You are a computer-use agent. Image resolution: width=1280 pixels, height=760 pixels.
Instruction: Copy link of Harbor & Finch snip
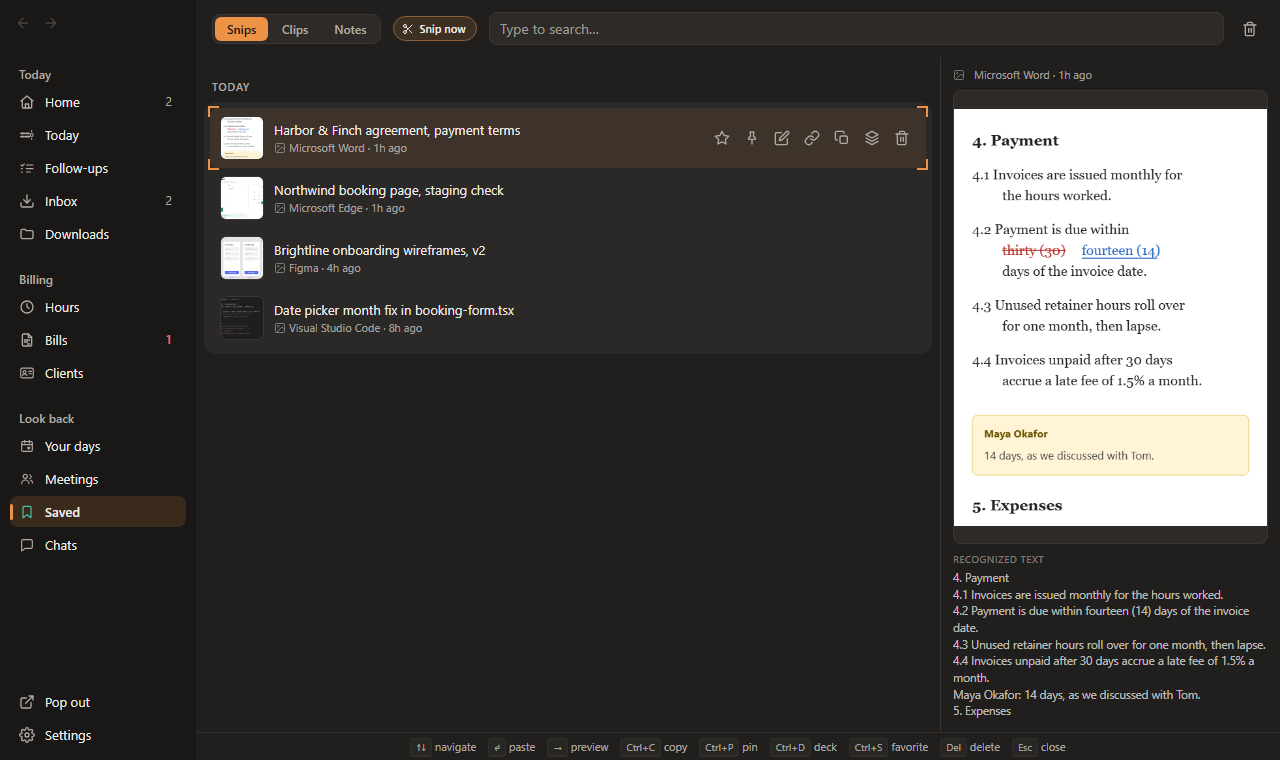point(812,138)
